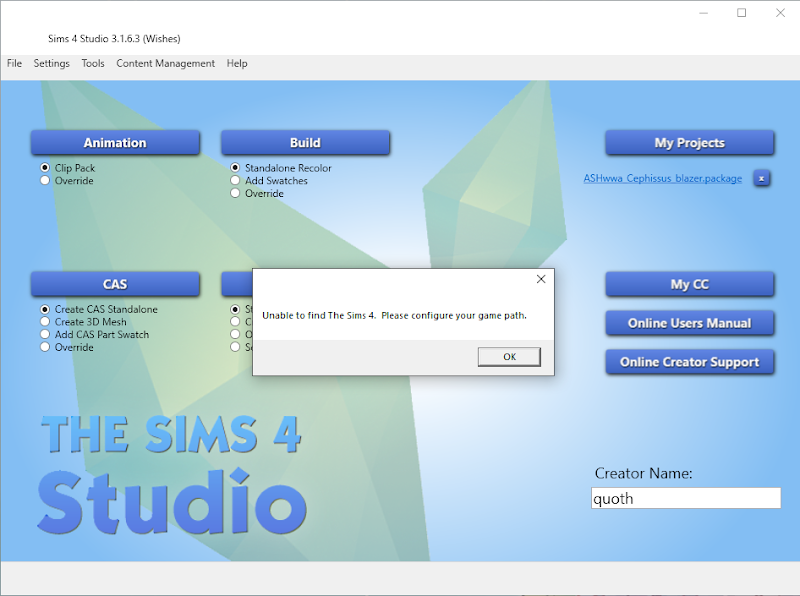
Task: Open the Settings menu
Action: point(52,63)
